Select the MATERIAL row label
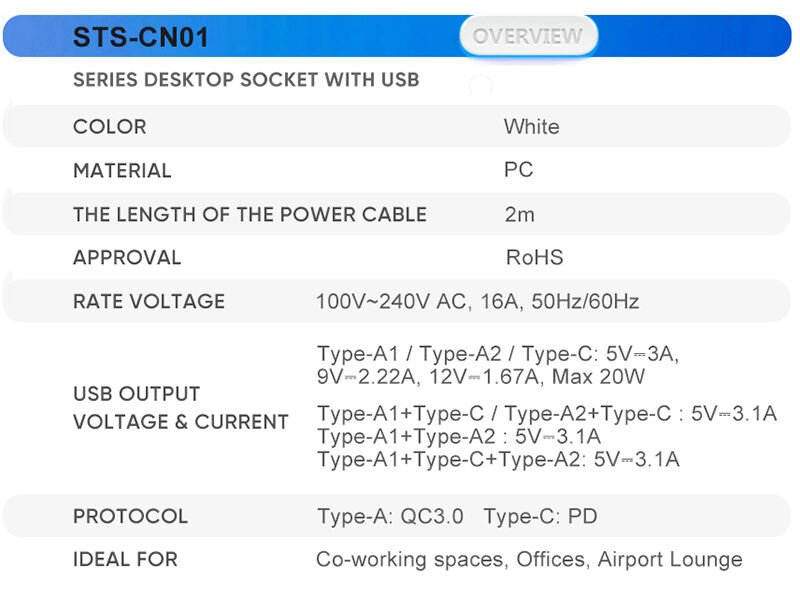 click(122, 170)
